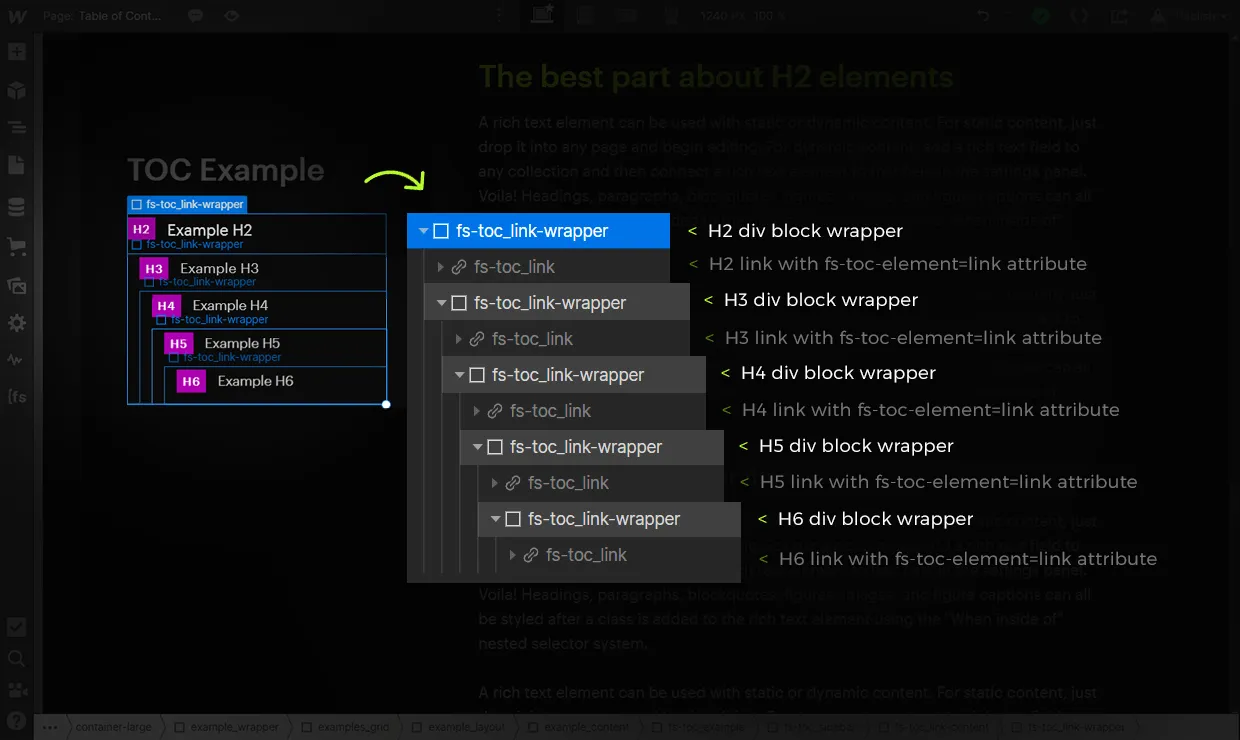1240x740 pixels.
Task: Open the Webflow logo menu
Action: pyautogui.click(x=16, y=16)
